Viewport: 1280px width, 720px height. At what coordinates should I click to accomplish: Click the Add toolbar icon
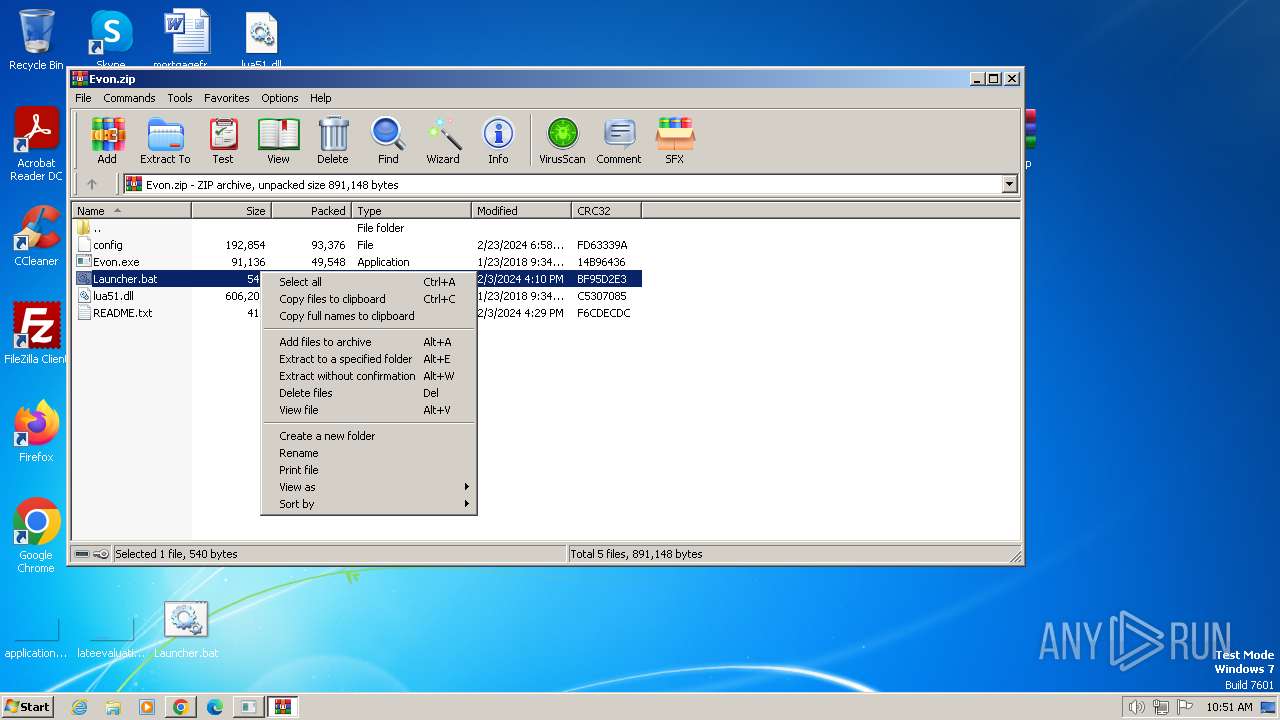pos(107,140)
